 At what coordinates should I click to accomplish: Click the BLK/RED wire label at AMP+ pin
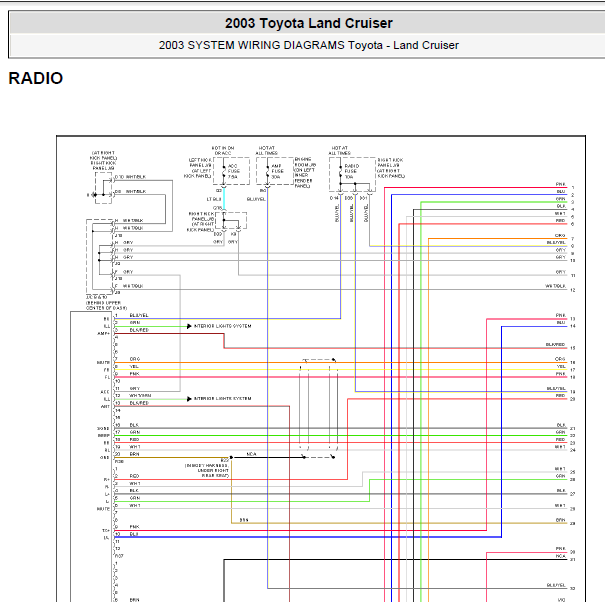click(x=139, y=330)
